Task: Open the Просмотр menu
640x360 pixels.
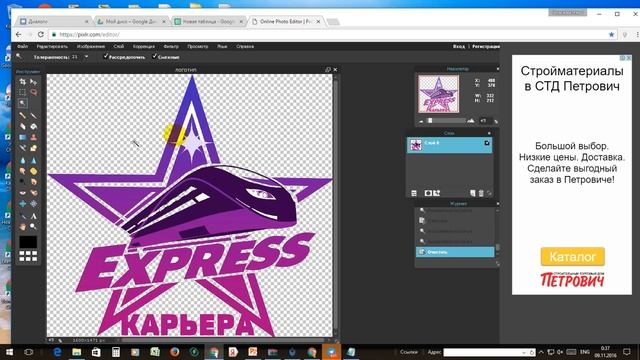Action: coord(198,47)
